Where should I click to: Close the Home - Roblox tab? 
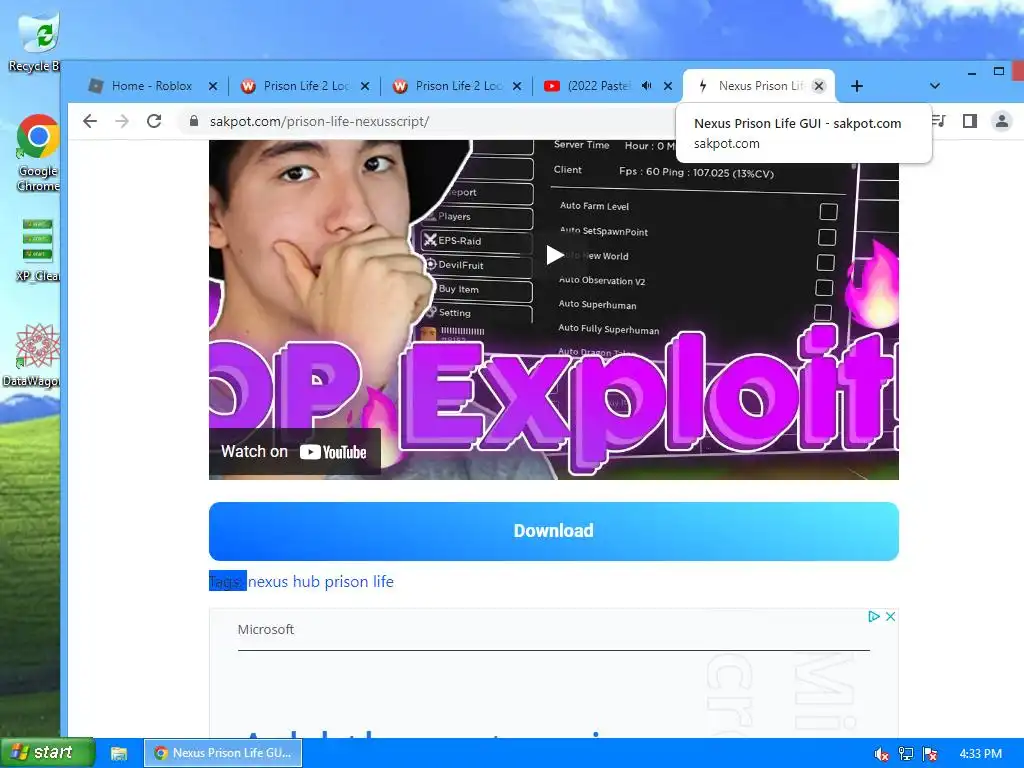pyautogui.click(x=213, y=86)
